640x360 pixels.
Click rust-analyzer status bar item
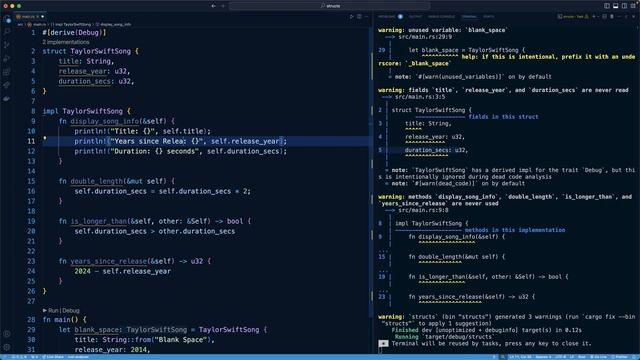(x=78, y=357)
